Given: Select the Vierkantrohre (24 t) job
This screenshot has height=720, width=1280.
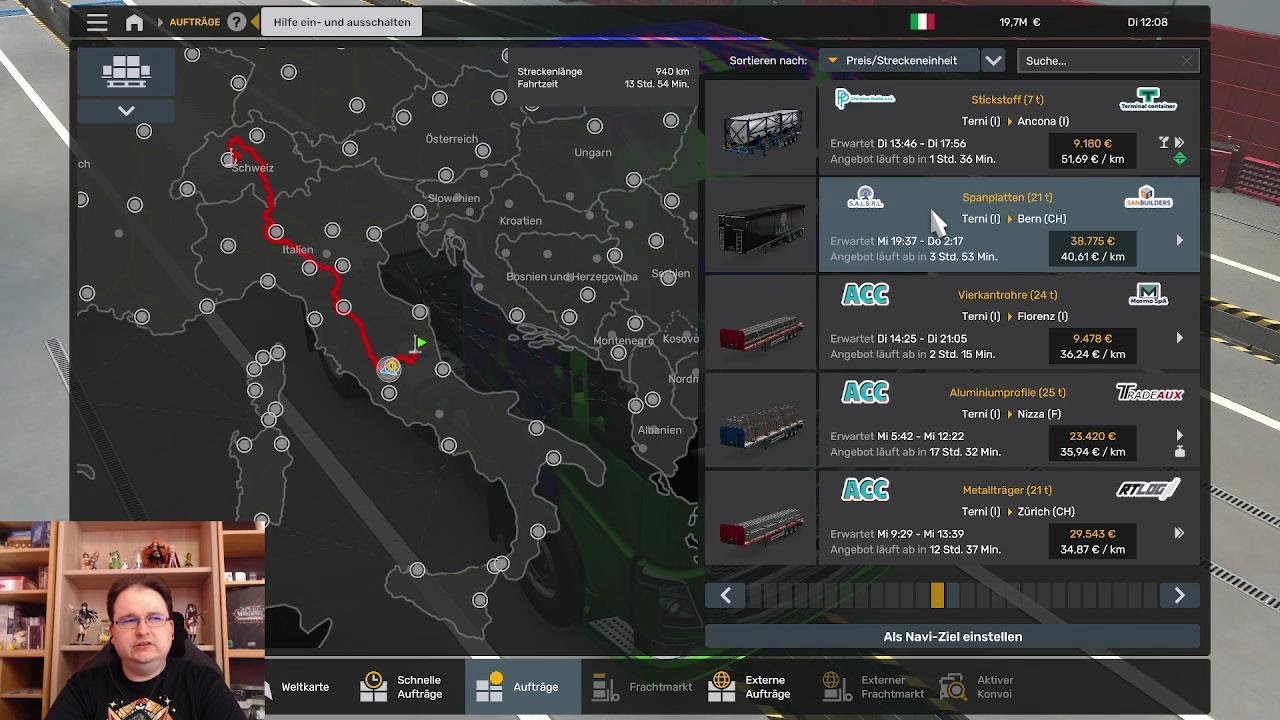Looking at the screenshot, I should 1009,322.
